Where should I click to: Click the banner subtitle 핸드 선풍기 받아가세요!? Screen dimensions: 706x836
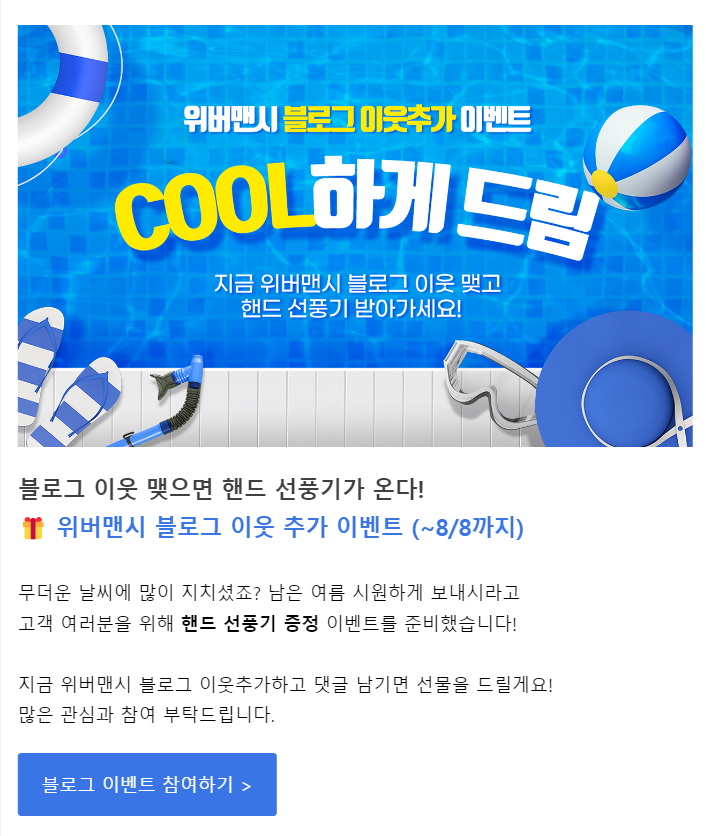(351, 308)
